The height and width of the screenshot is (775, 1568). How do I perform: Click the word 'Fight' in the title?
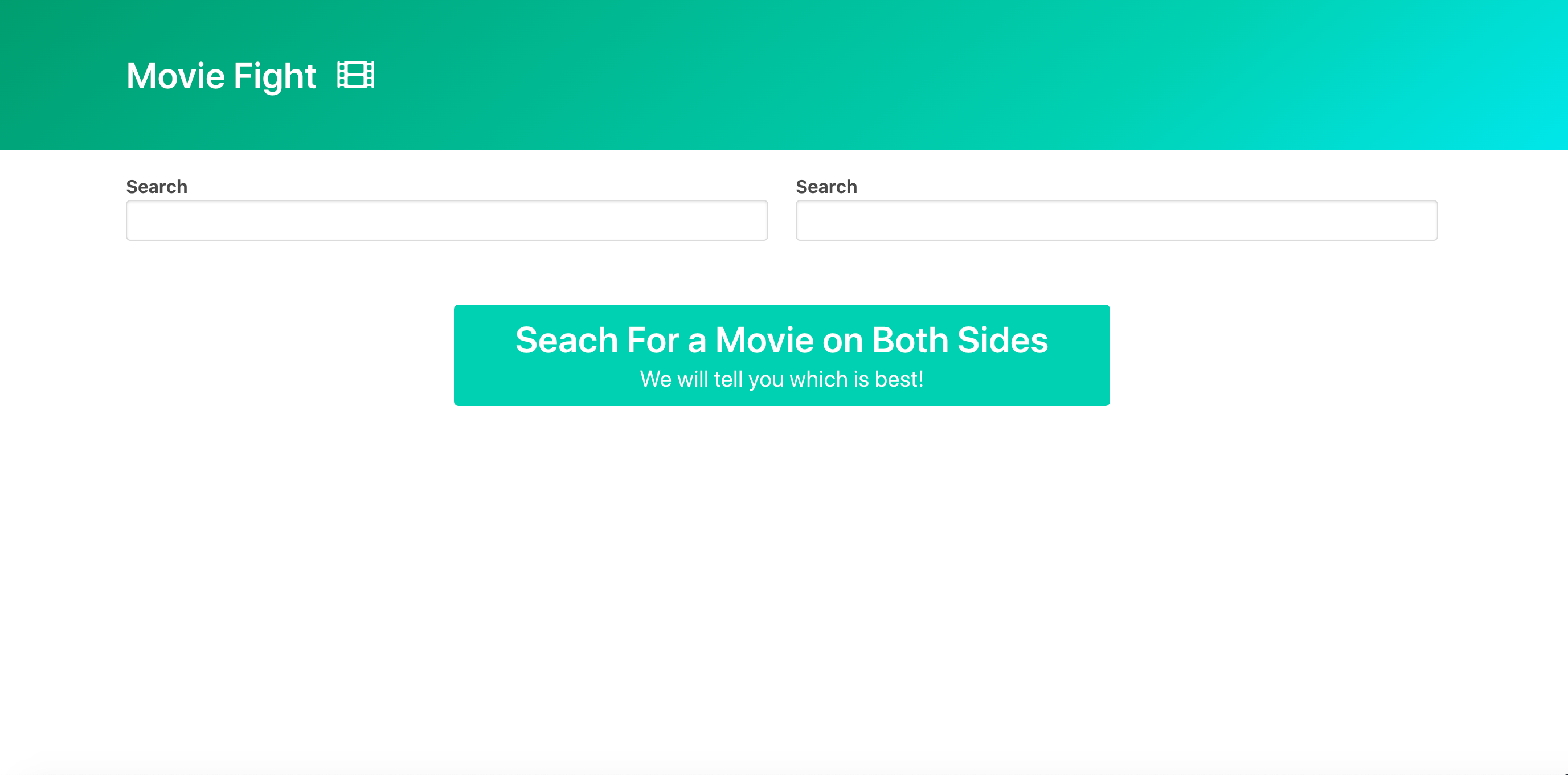point(275,76)
